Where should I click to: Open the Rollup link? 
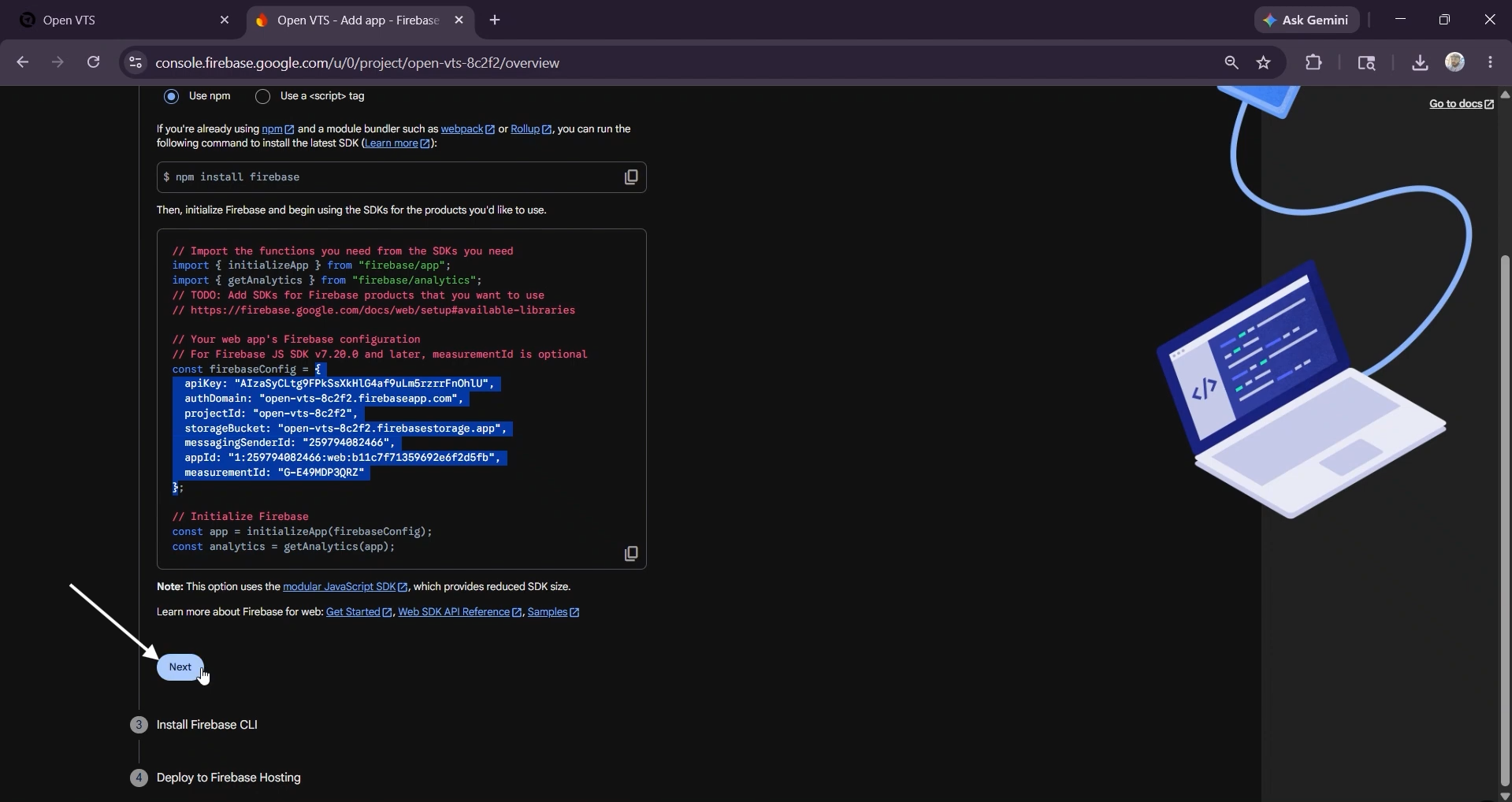pos(531,129)
